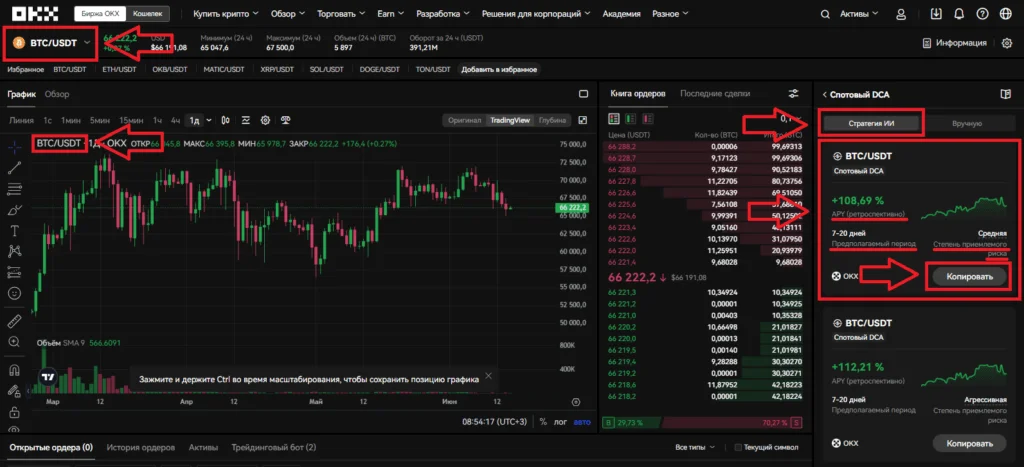1024x467 pixels.
Task: Copy the +112,21 % aggressive strategy
Action: point(969,443)
